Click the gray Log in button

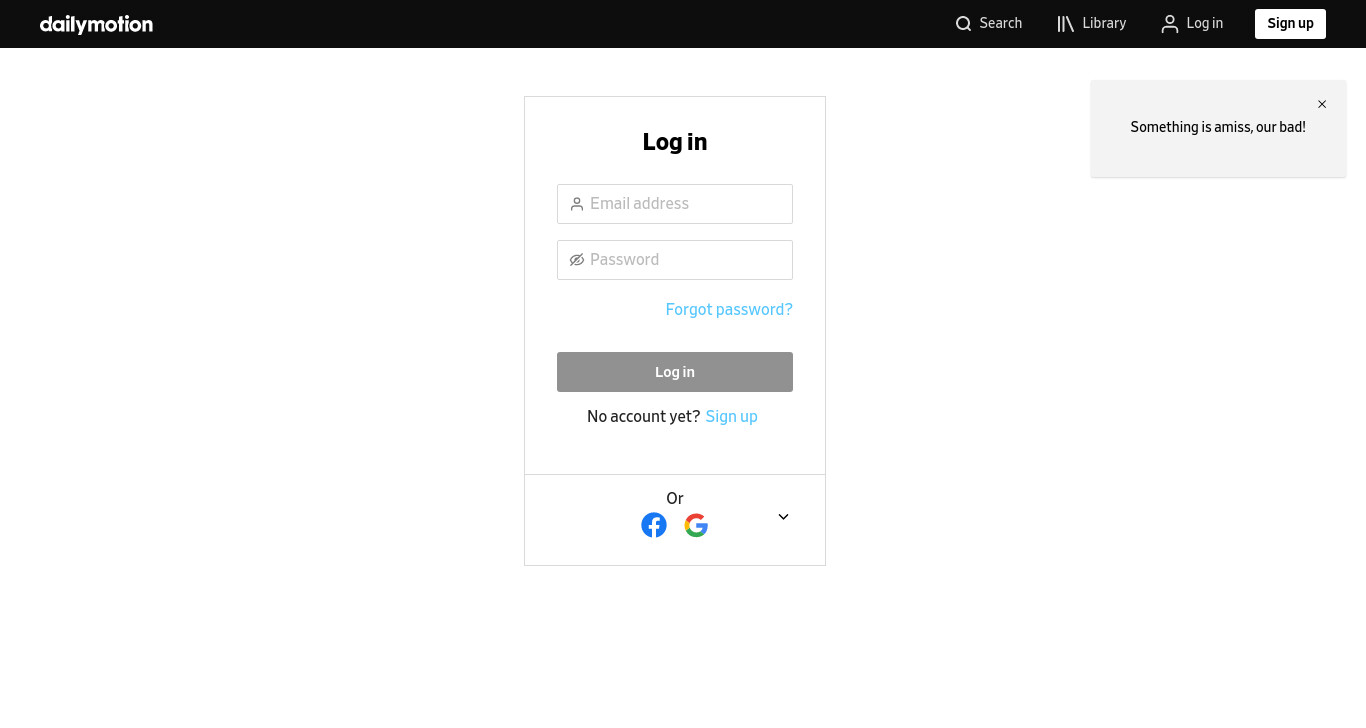(675, 372)
